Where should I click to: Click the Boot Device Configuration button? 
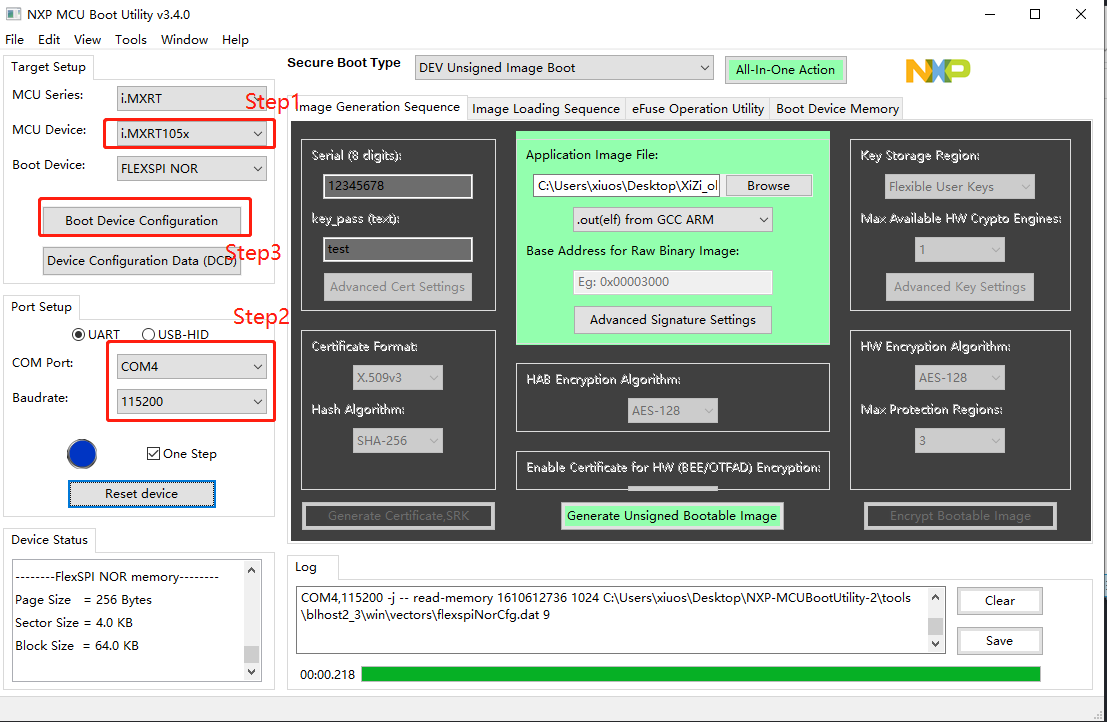click(142, 221)
